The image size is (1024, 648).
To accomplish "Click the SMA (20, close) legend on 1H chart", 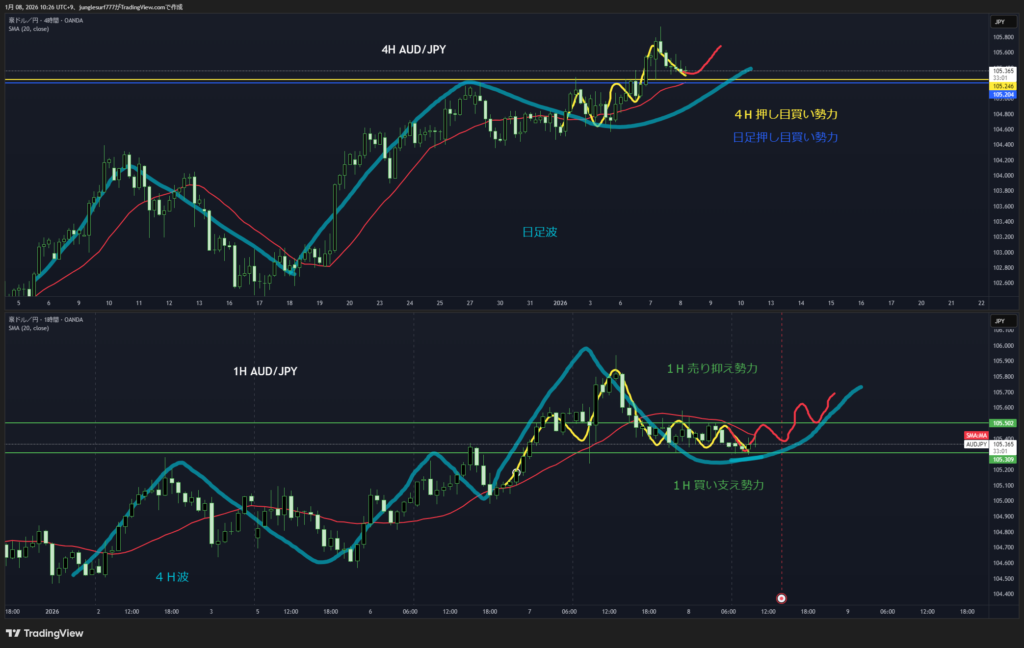I will (29, 327).
